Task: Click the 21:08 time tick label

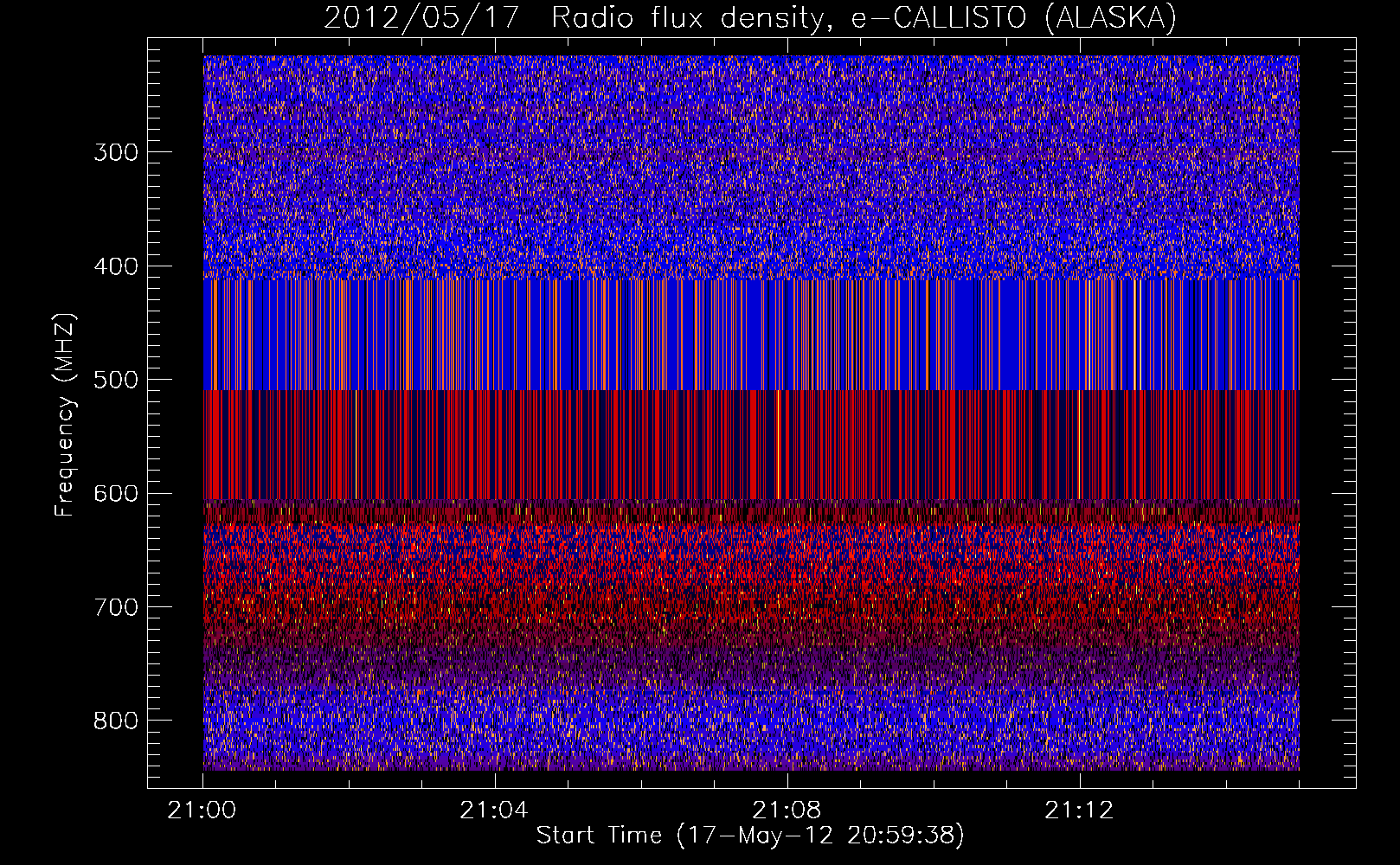Action: point(787,811)
